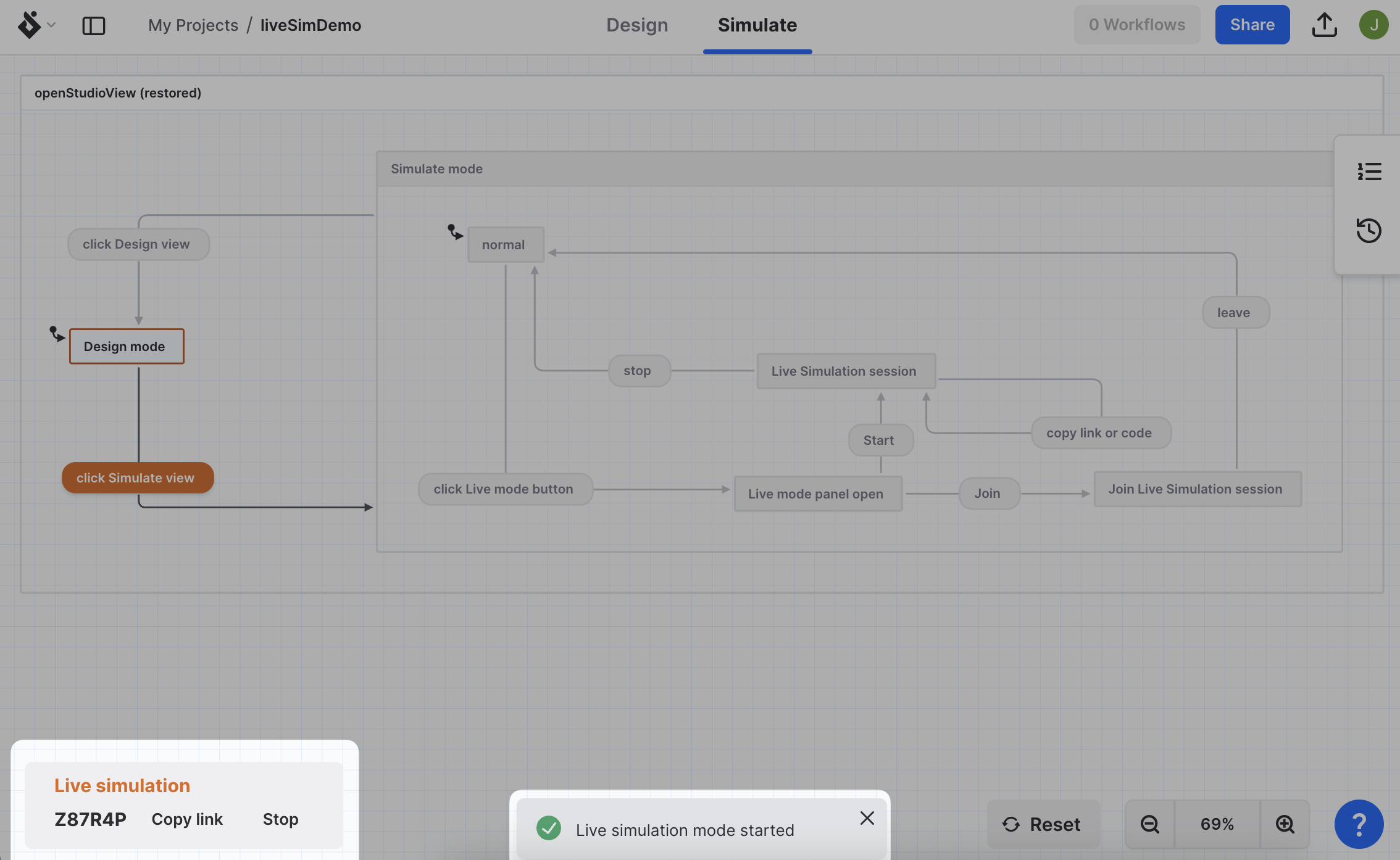This screenshot has height=860, width=1400.
Task: Switch to the Simulate tab
Action: pyautogui.click(x=757, y=24)
